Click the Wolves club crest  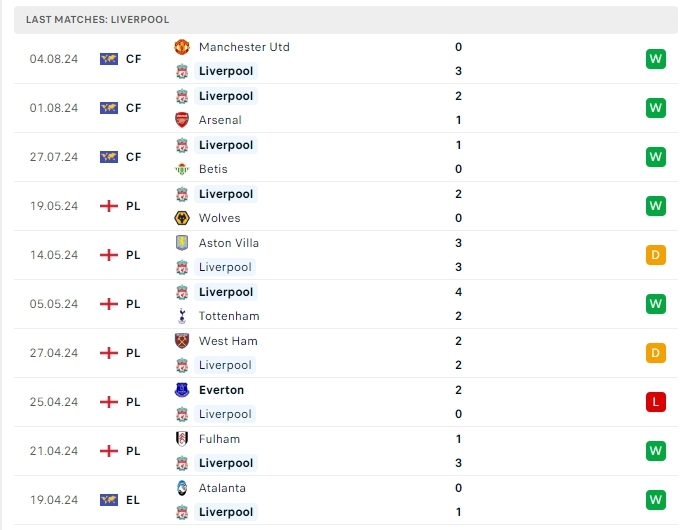pyautogui.click(x=182, y=218)
